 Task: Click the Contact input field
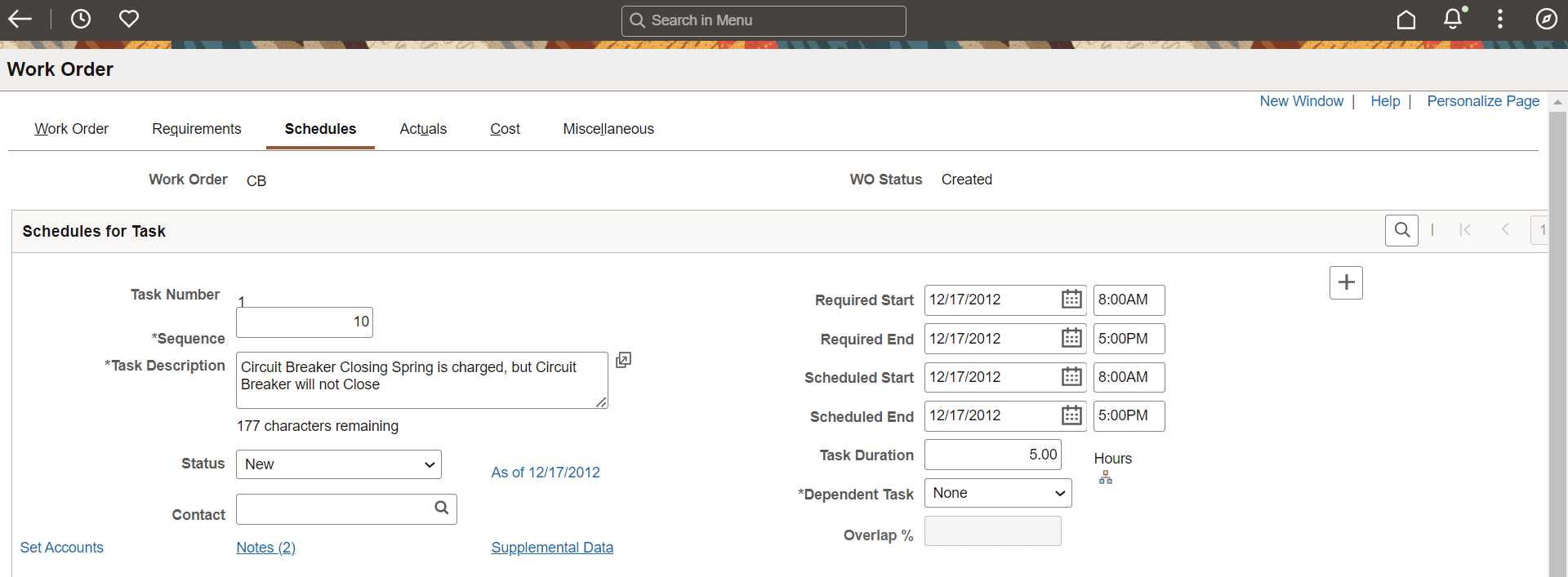346,509
